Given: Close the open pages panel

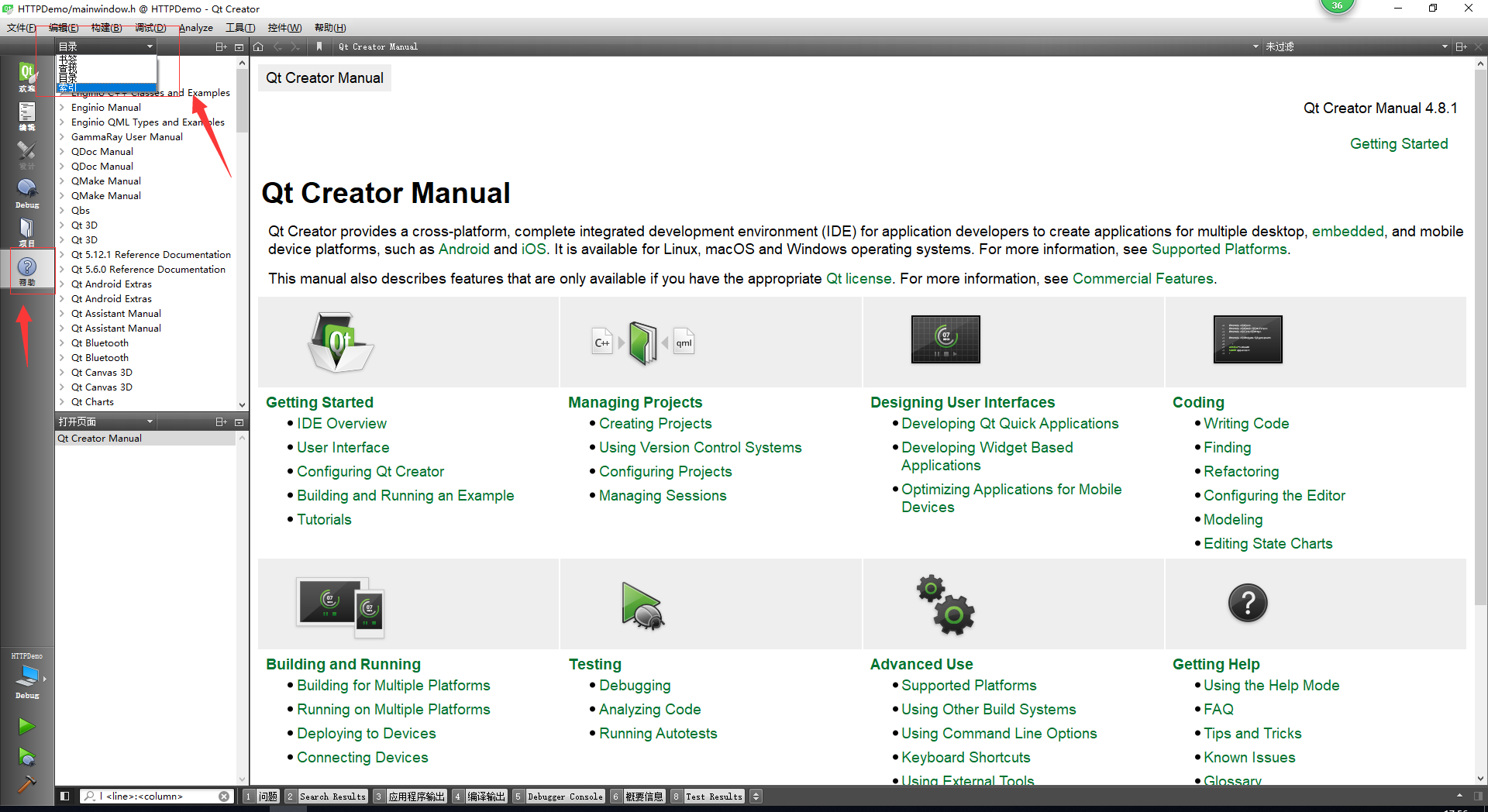Looking at the screenshot, I should (x=239, y=422).
